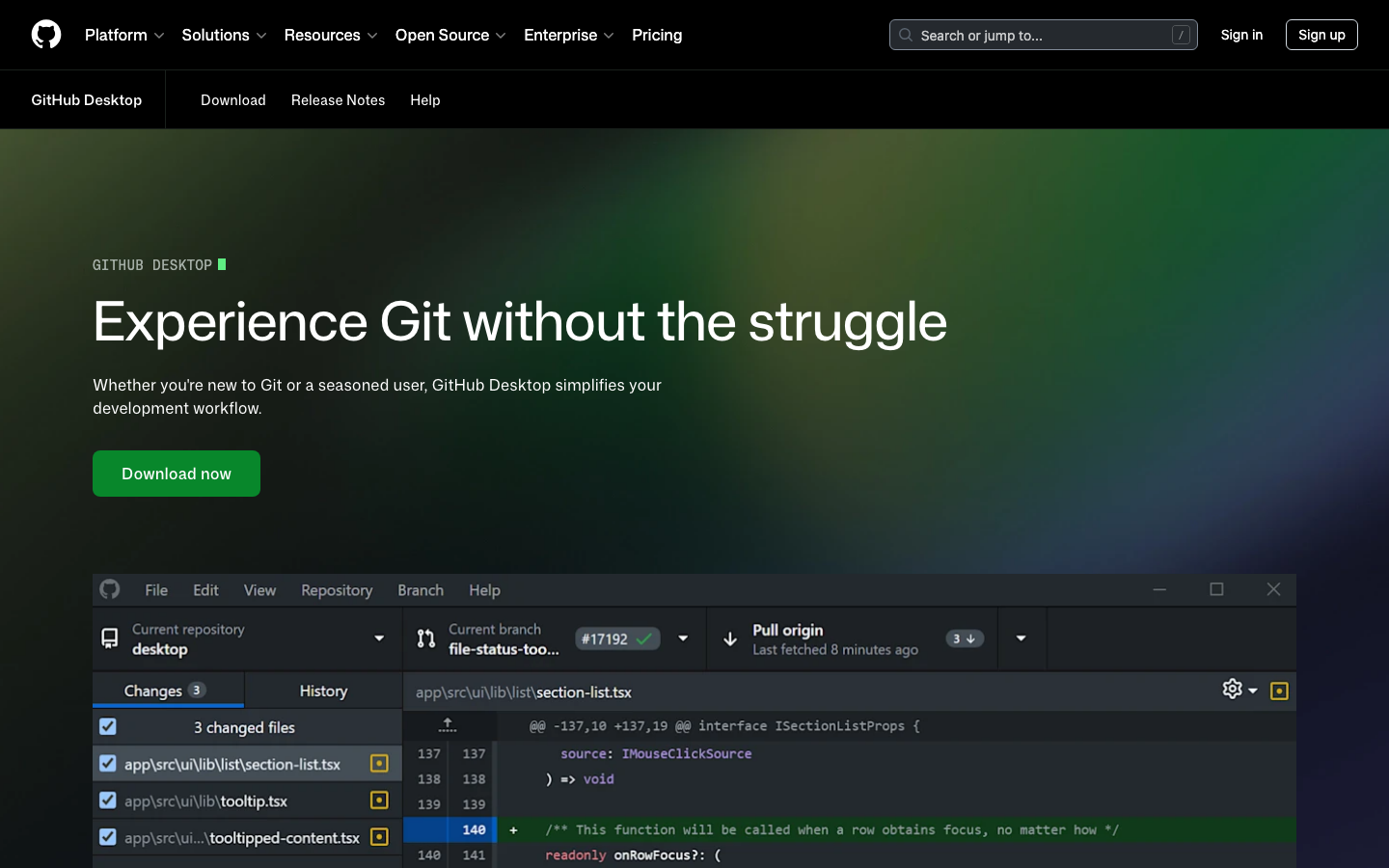Expand the Platform menu
This screenshot has height=868, width=1389.
124,35
